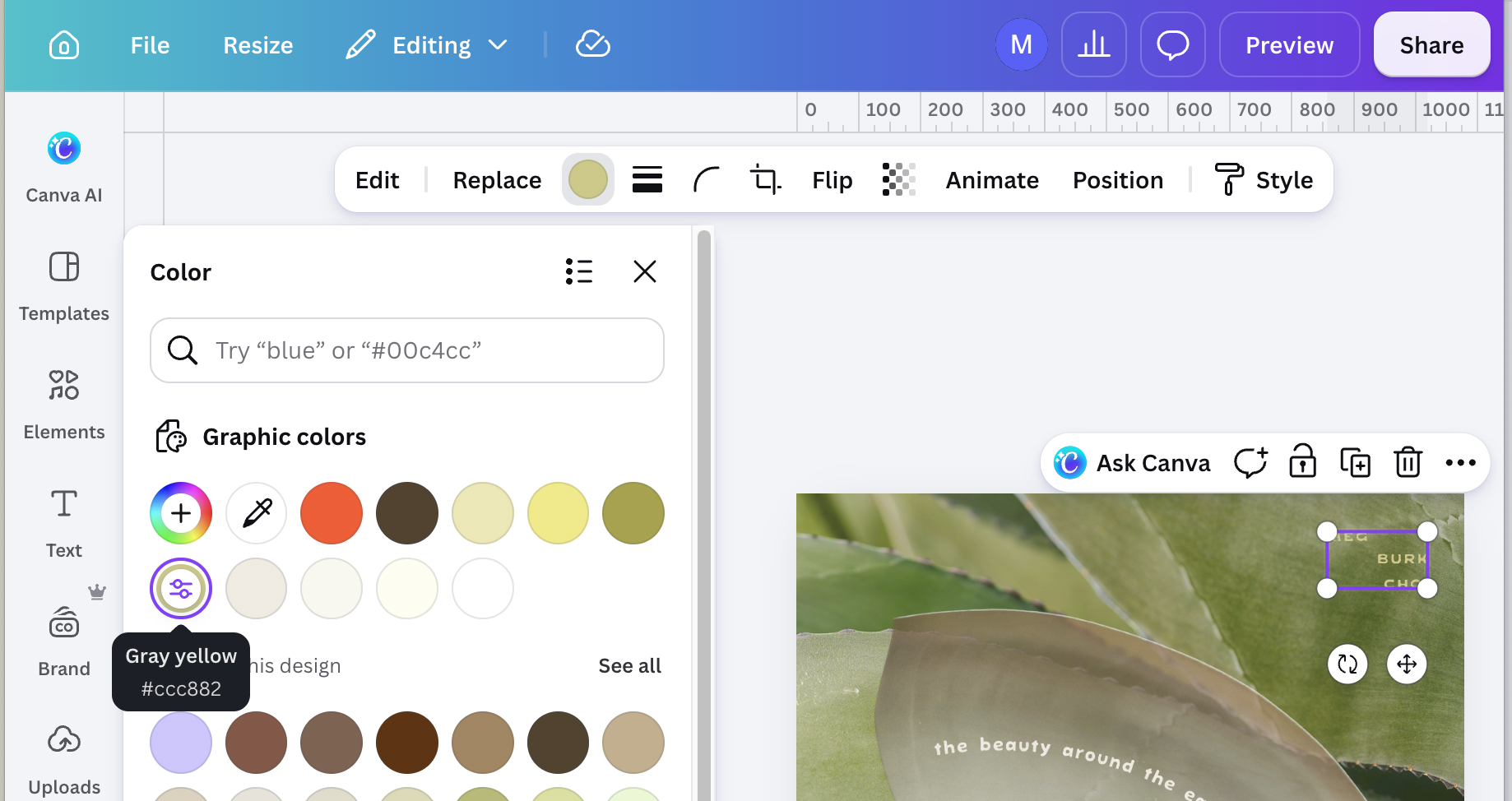Choose the reddish brown design swatch
This screenshot has width=1512, height=801.
[x=257, y=743]
